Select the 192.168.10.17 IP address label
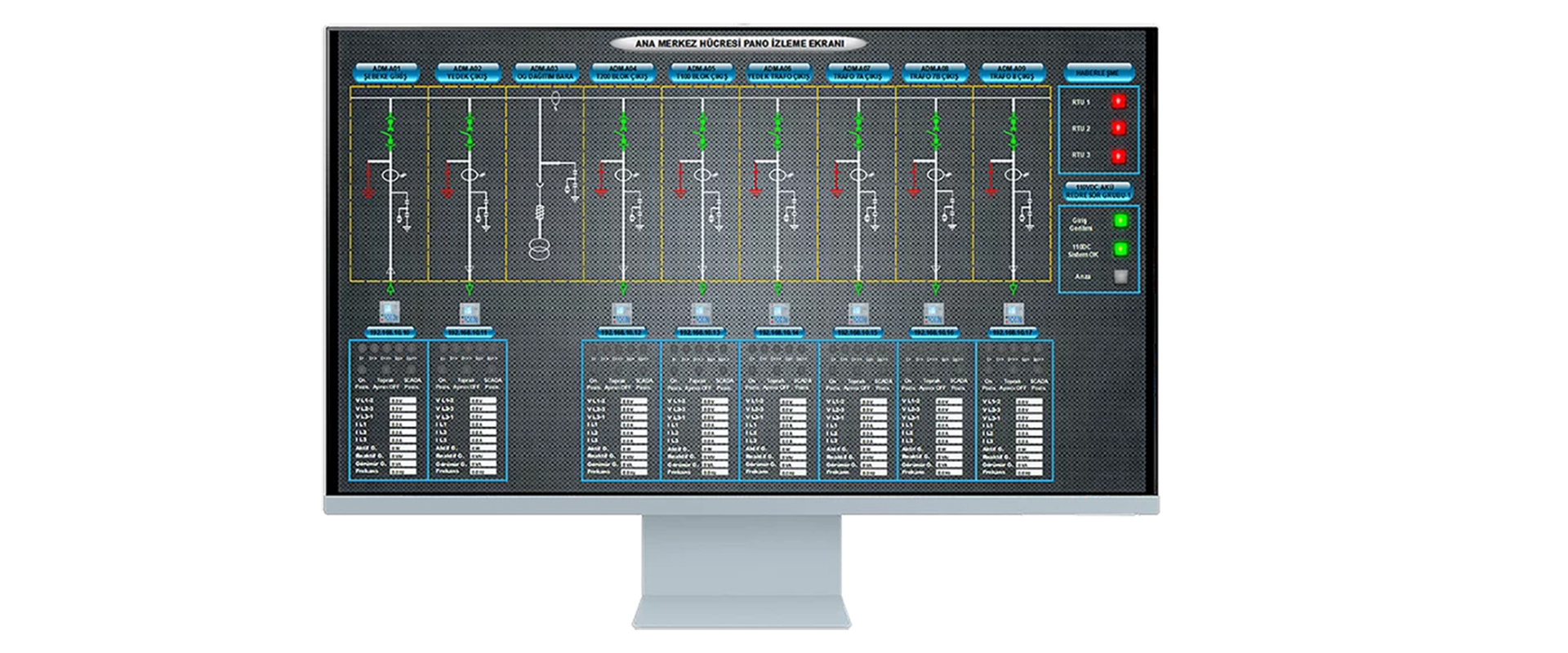The height and width of the screenshot is (653, 1568). pos(1013,333)
